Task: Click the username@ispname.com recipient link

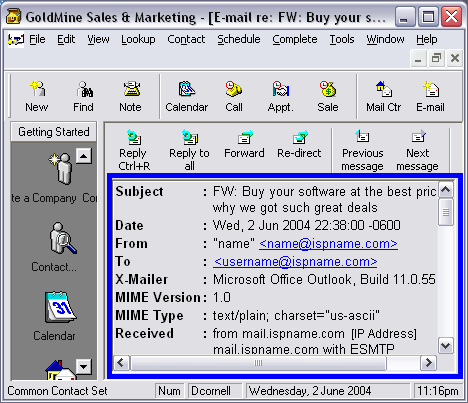Action: point(295,262)
